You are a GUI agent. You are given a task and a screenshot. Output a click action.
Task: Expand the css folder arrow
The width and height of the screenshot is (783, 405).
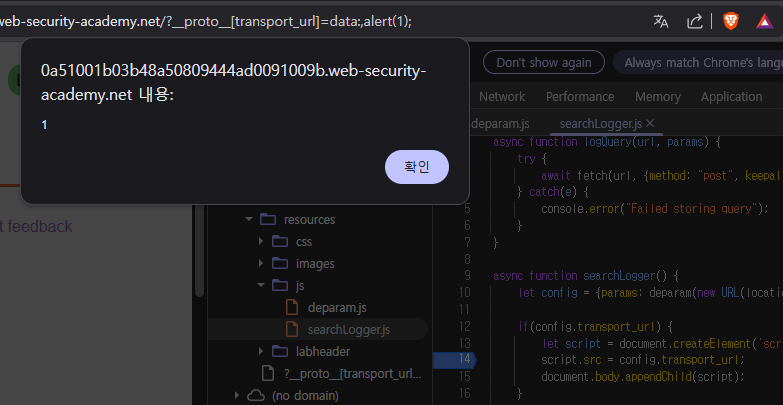pos(260,241)
